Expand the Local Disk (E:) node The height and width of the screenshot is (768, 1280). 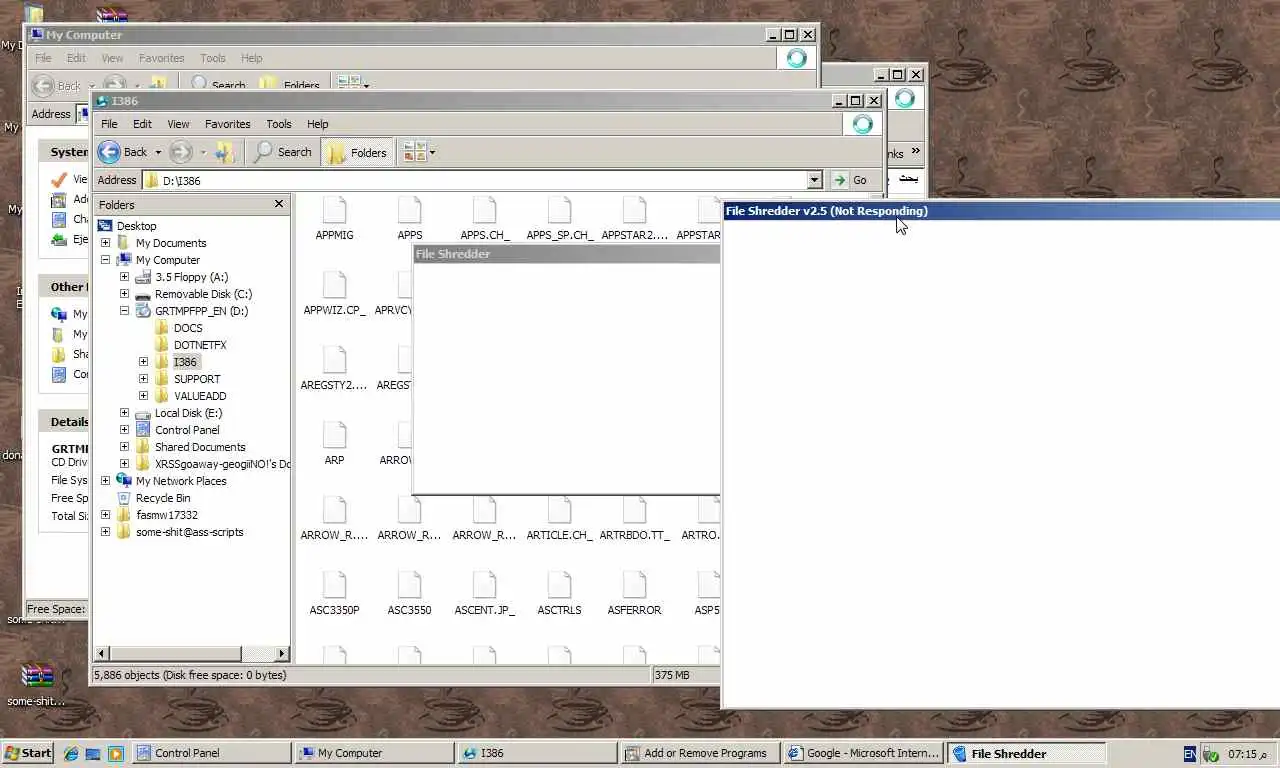click(x=124, y=413)
